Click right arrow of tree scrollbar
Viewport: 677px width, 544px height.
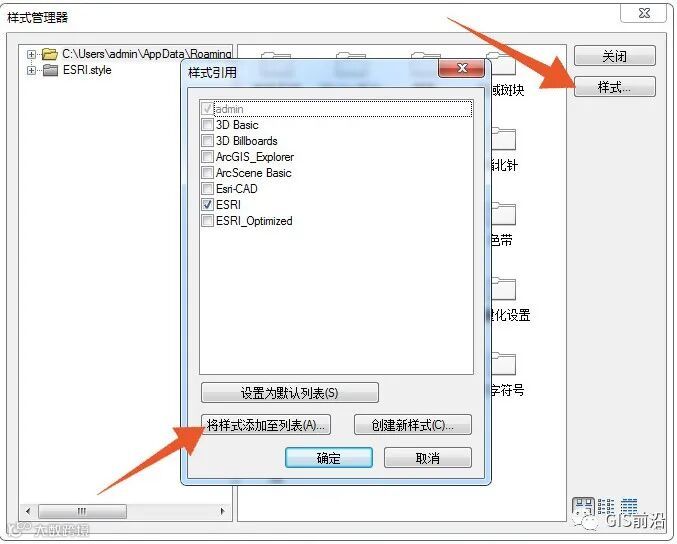[222, 512]
